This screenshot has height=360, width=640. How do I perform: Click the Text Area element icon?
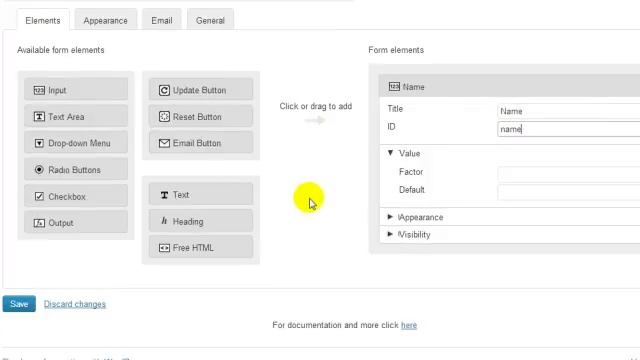pyautogui.click(x=39, y=117)
